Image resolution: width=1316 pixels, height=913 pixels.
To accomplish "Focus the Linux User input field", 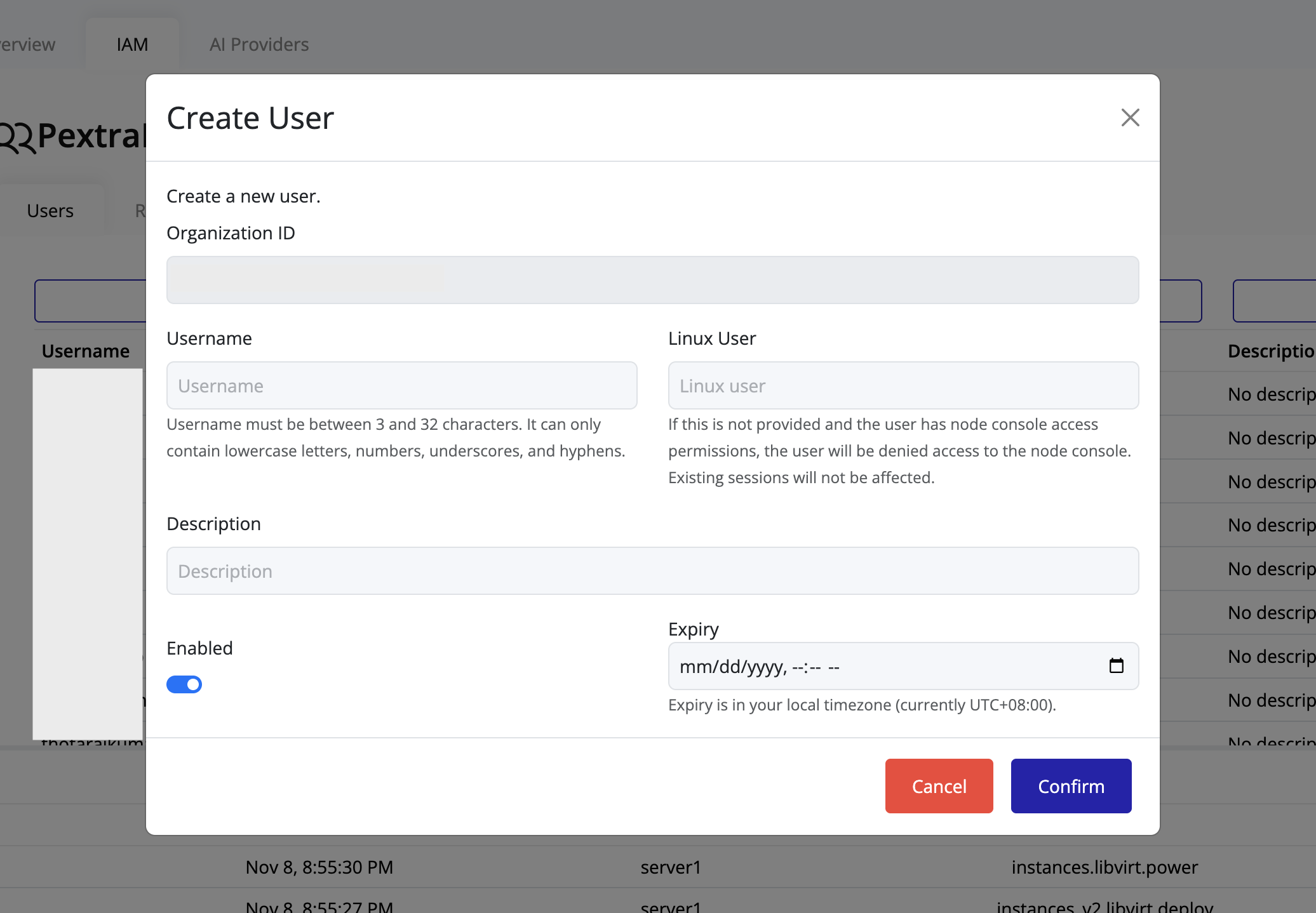I will pos(903,385).
